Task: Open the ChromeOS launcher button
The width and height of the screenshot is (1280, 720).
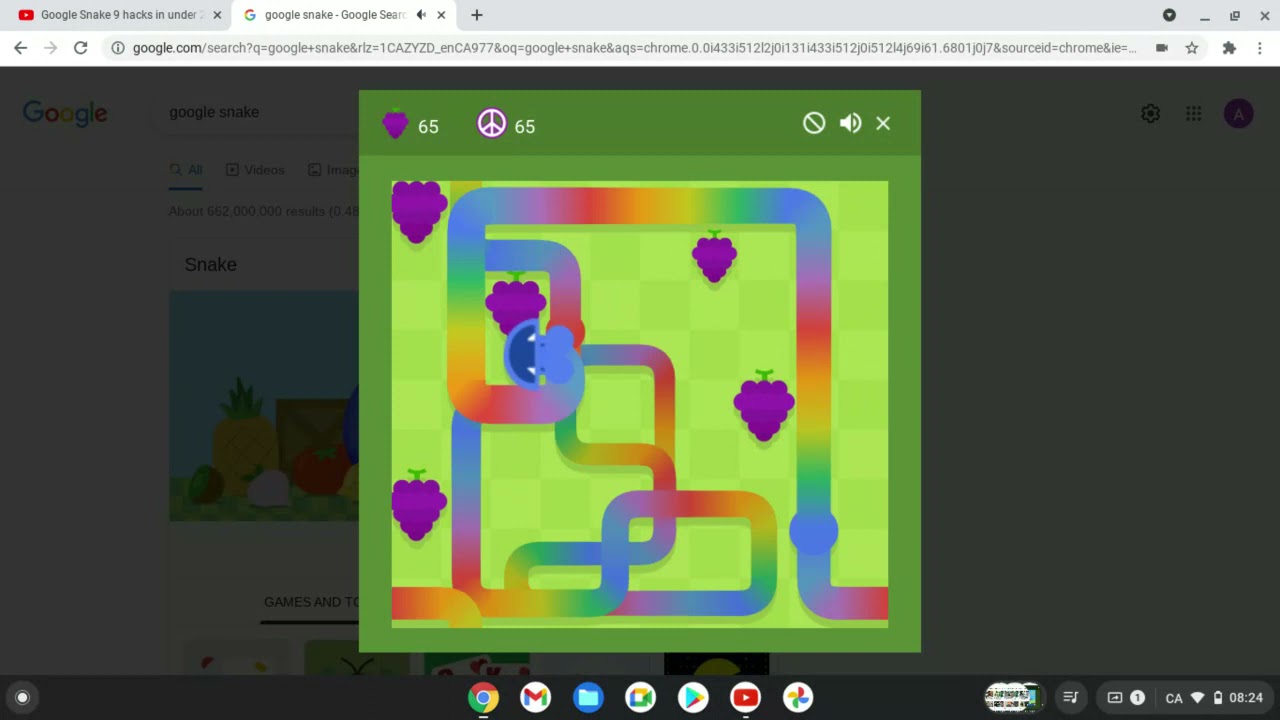Action: pyautogui.click(x=22, y=698)
